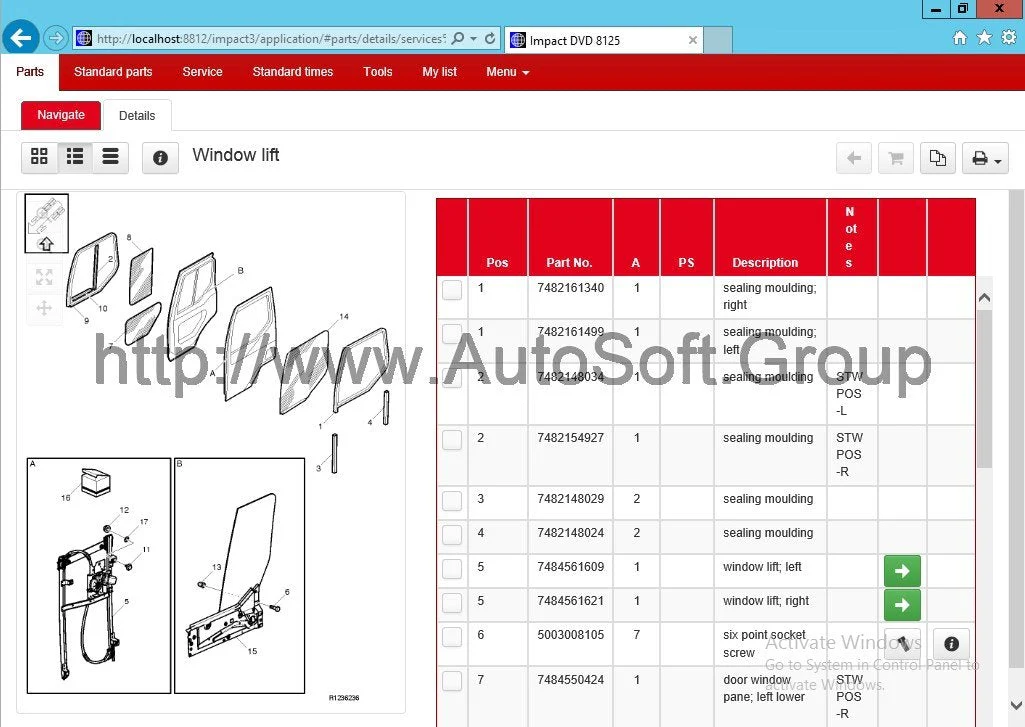
Task: Click the fullscreen expand icon on the diagram
Action: click(x=44, y=278)
